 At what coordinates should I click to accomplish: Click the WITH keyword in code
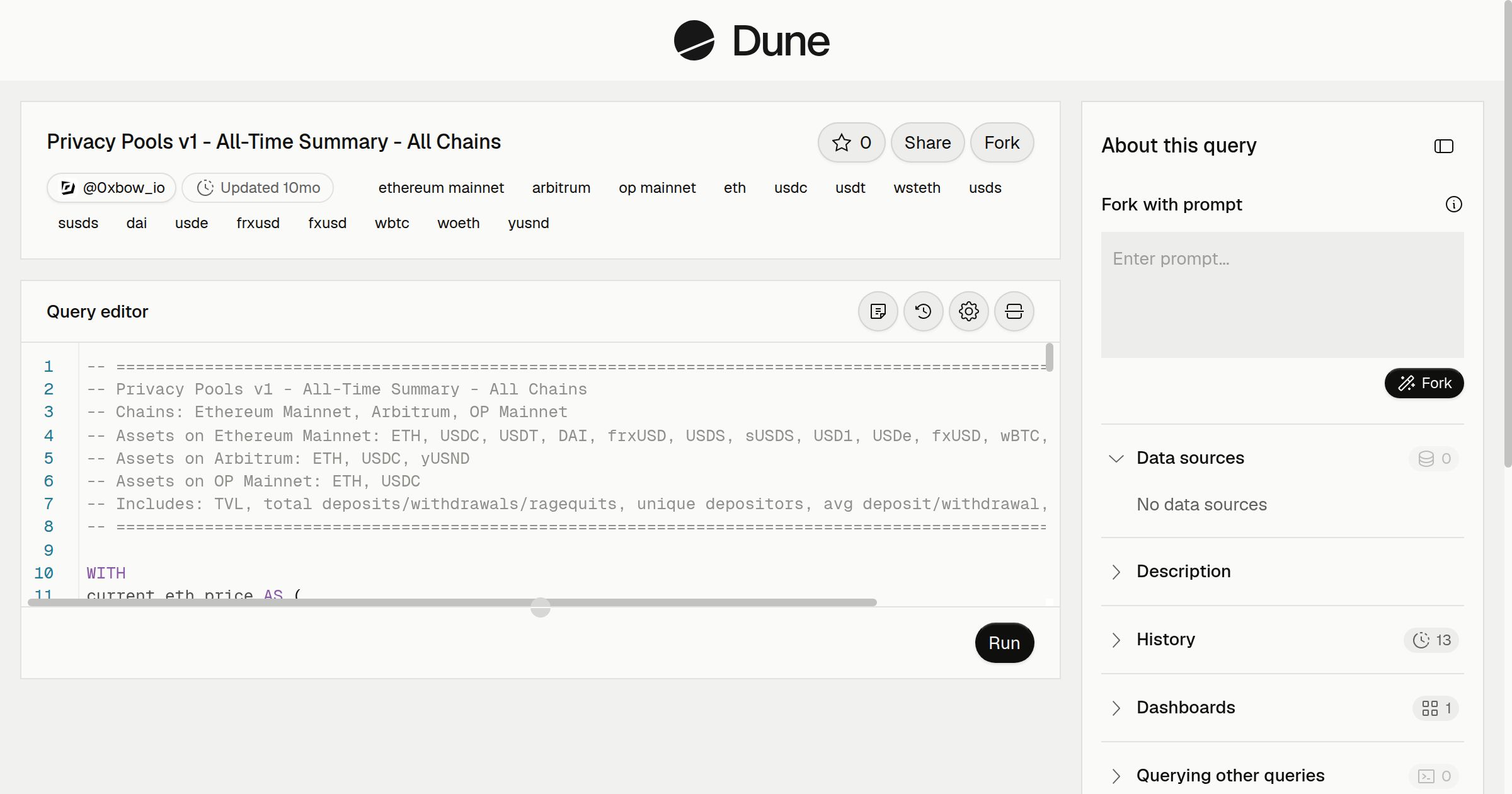pos(106,573)
